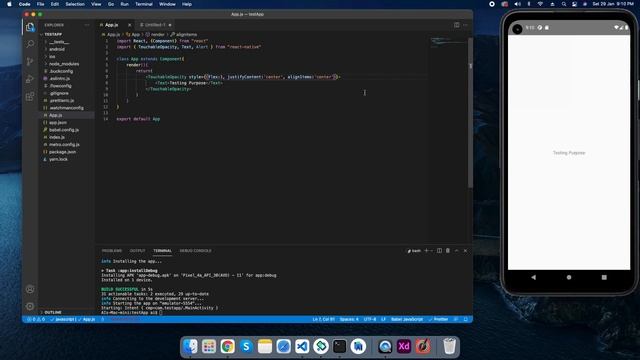The height and width of the screenshot is (360, 640).
Task: Switch to the Debug Console tab
Action: pyautogui.click(x=196, y=251)
